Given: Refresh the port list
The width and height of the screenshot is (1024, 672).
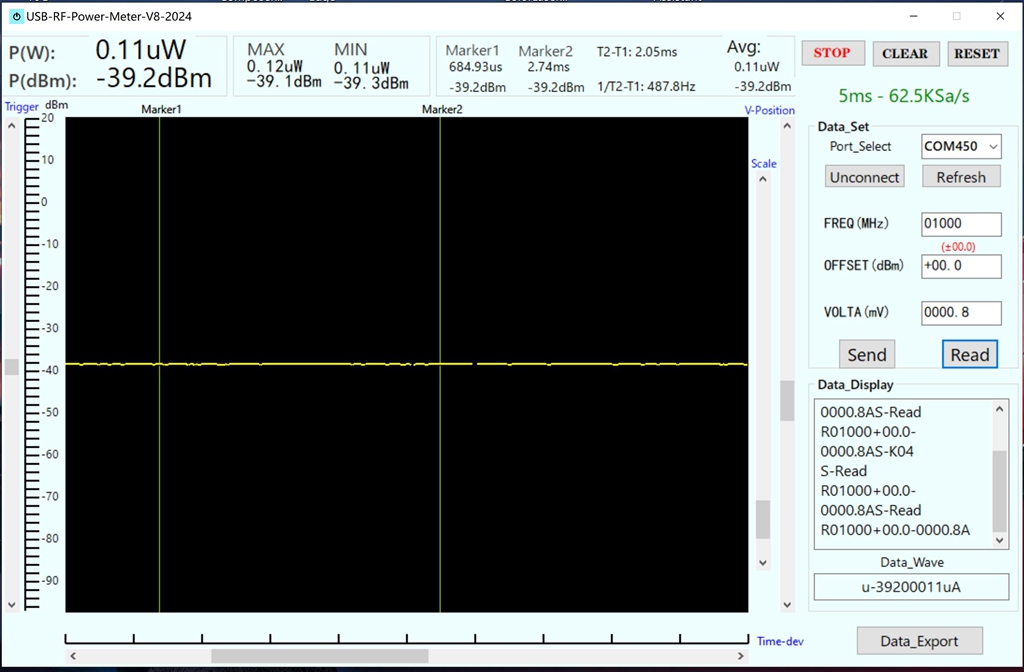Looking at the screenshot, I should point(961,177).
